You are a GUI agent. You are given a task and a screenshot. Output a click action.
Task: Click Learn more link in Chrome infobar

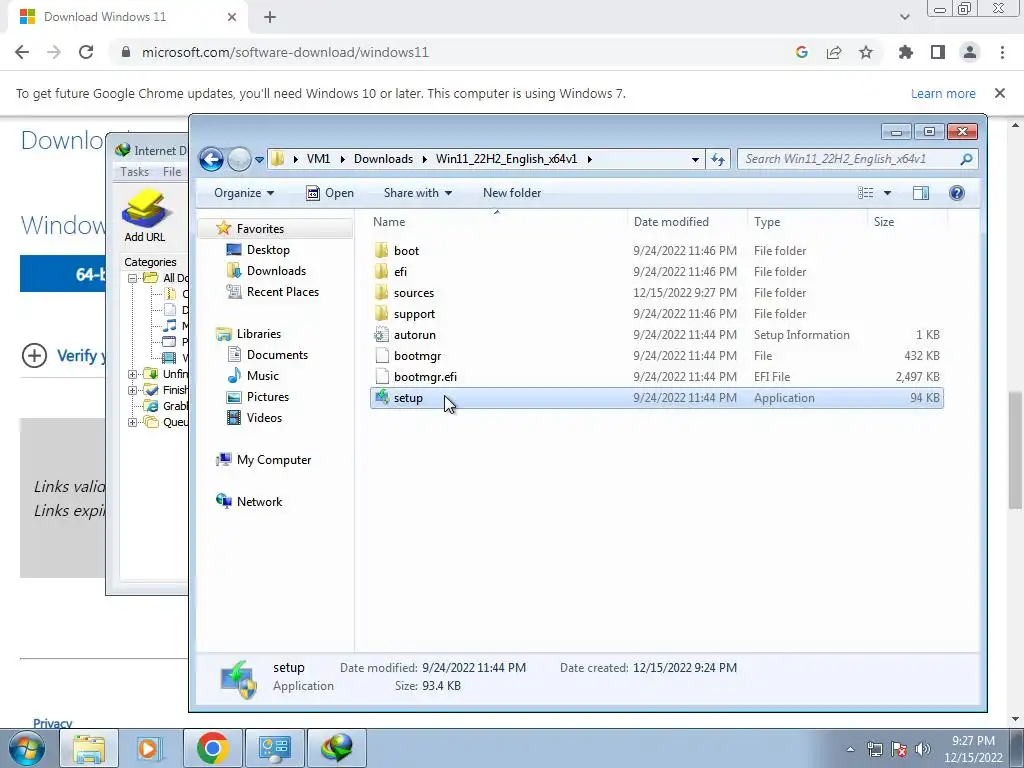[x=943, y=93]
